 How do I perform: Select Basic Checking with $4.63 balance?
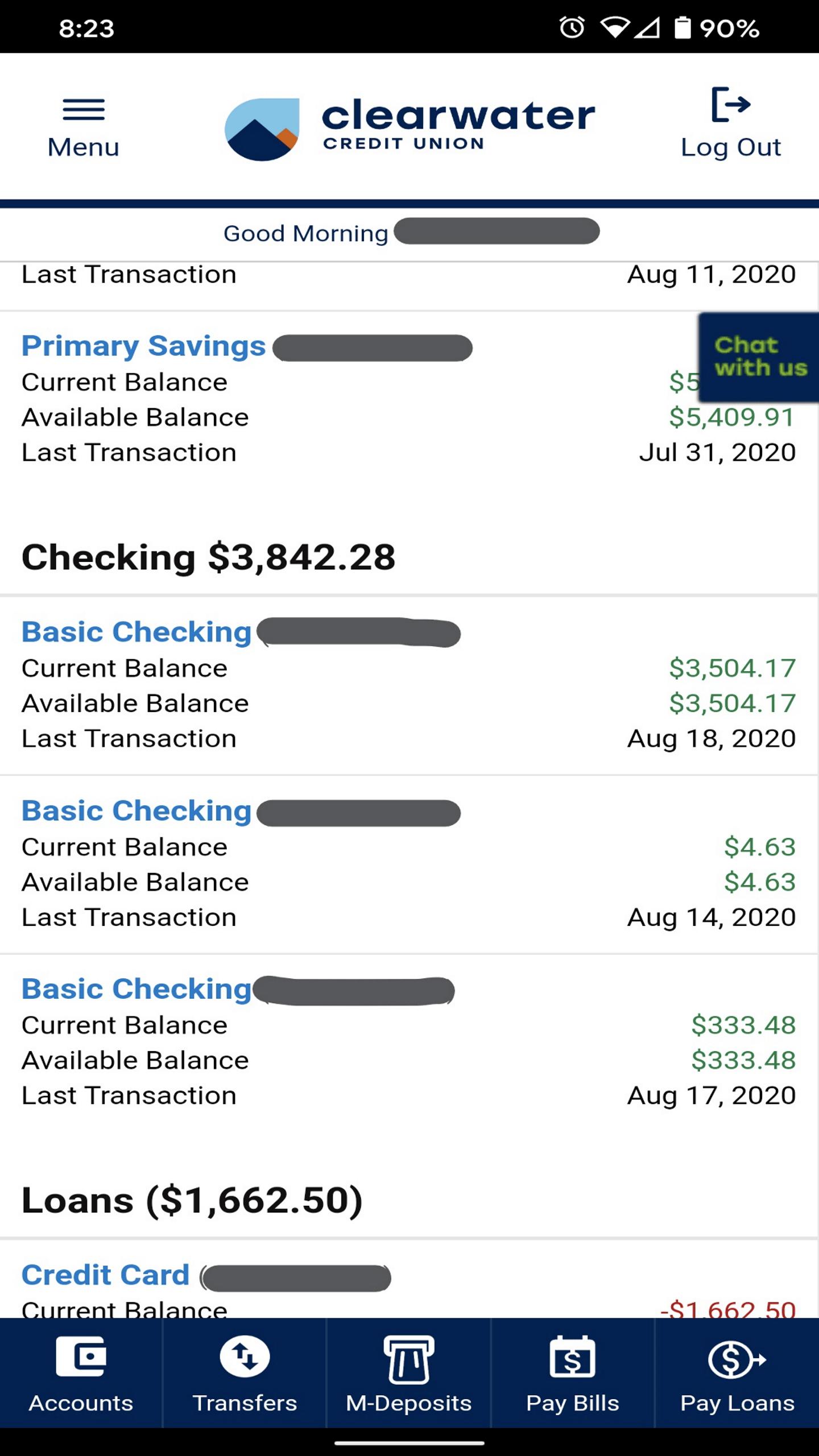[x=136, y=811]
